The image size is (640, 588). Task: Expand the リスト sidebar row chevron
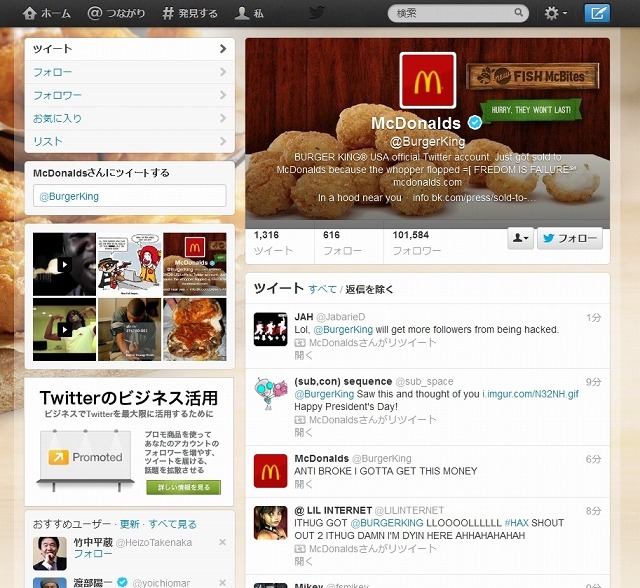click(222, 141)
